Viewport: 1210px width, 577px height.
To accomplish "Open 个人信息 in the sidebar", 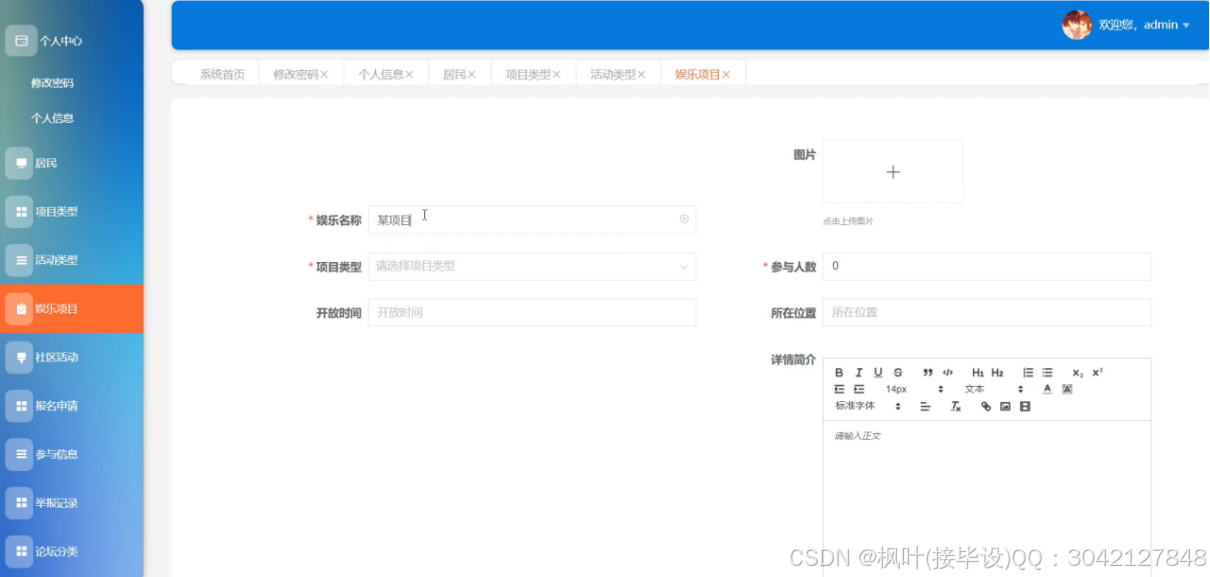I will (52, 118).
